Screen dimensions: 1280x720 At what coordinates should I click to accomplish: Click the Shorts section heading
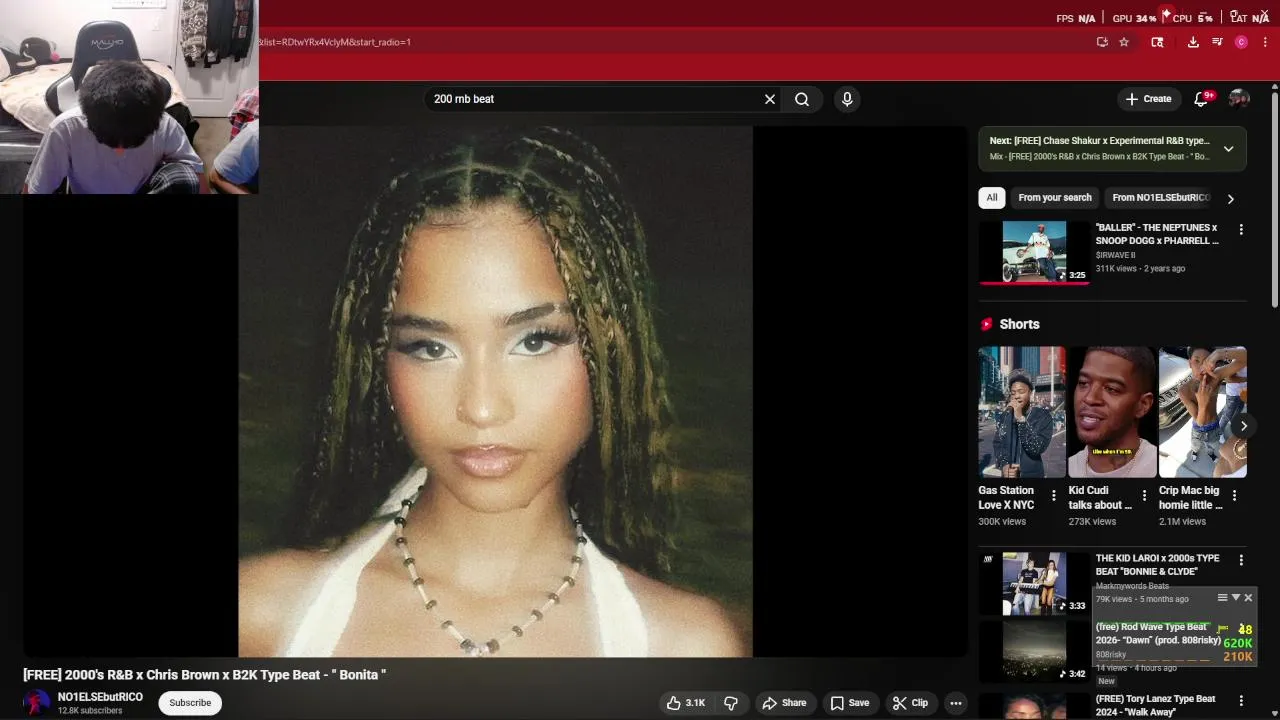pyautogui.click(x=1019, y=324)
